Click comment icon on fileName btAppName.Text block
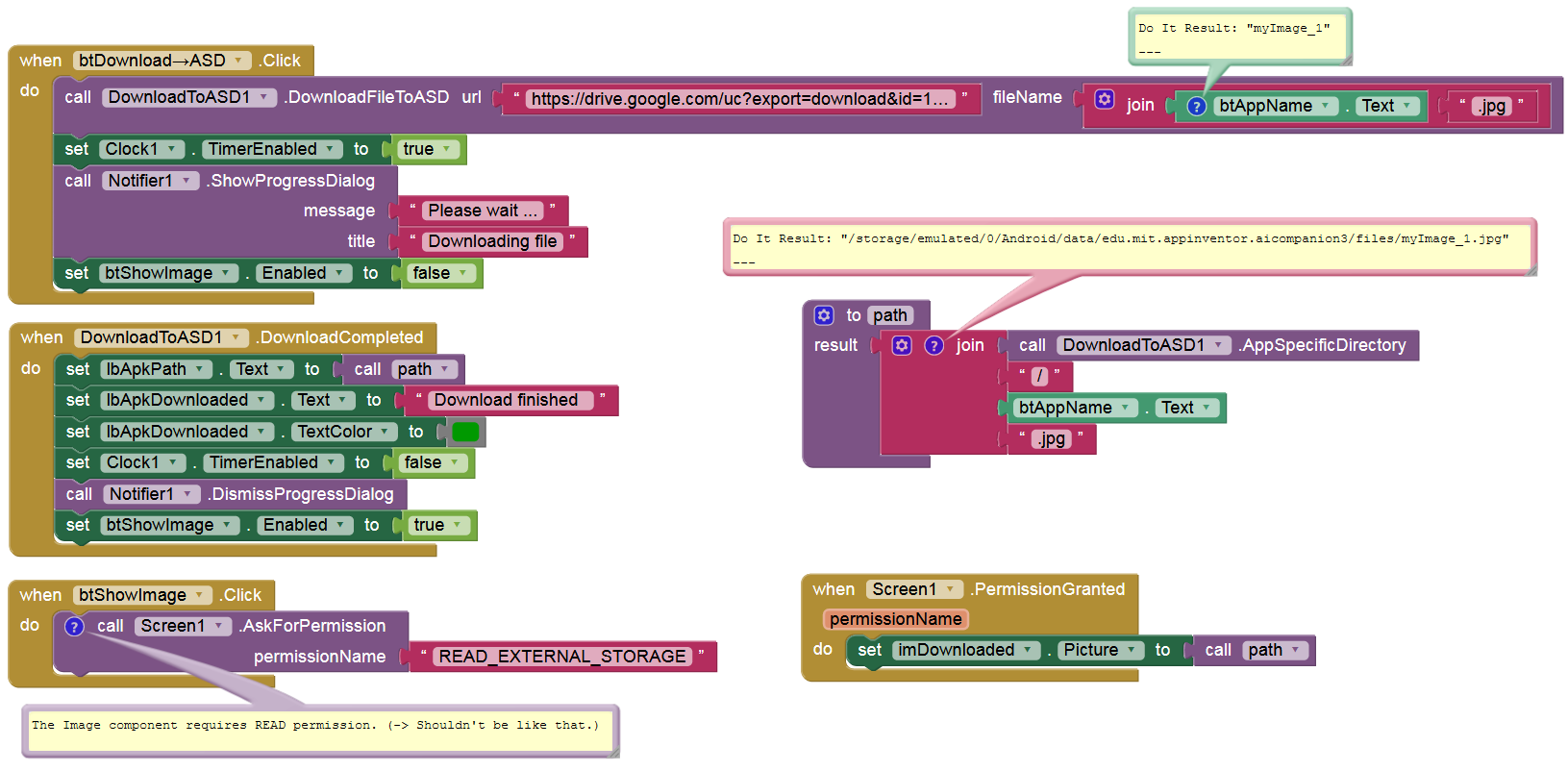This screenshot has height=771, width=1568. click(x=1196, y=106)
